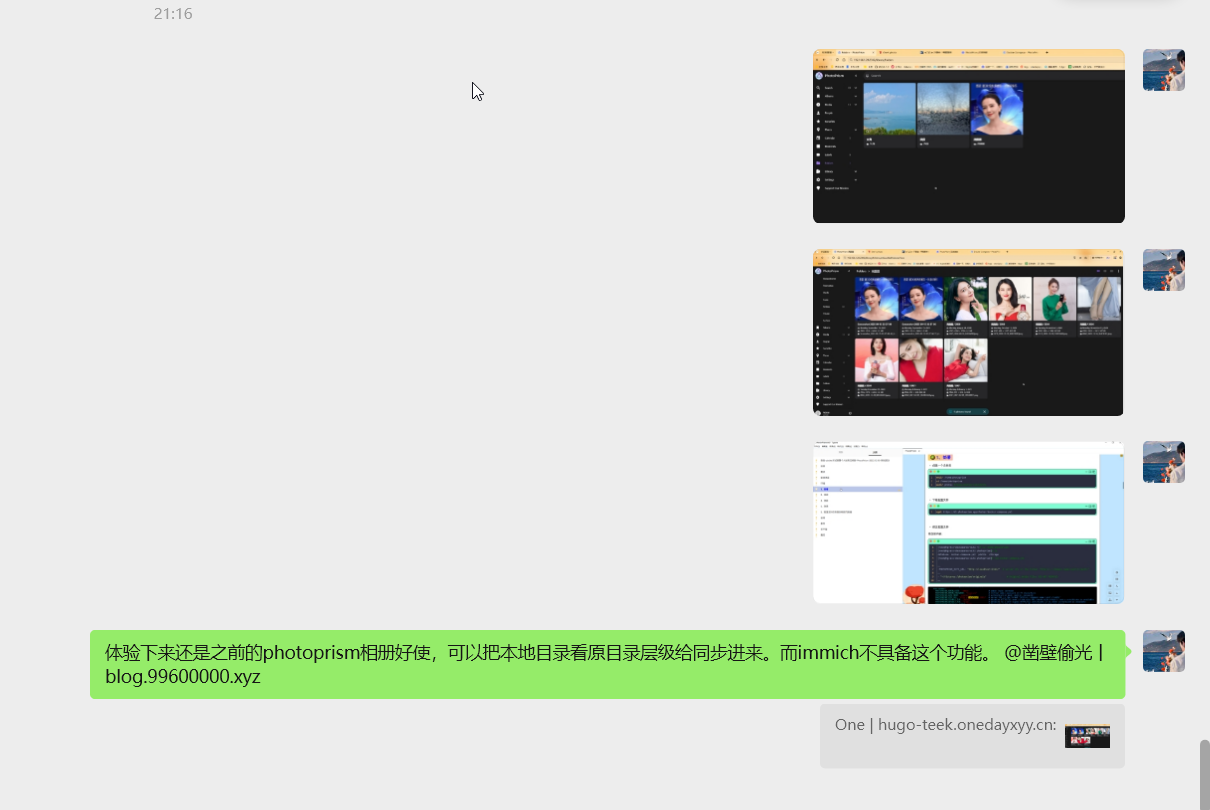Open the screenshot with the green code blocks

click(x=968, y=522)
